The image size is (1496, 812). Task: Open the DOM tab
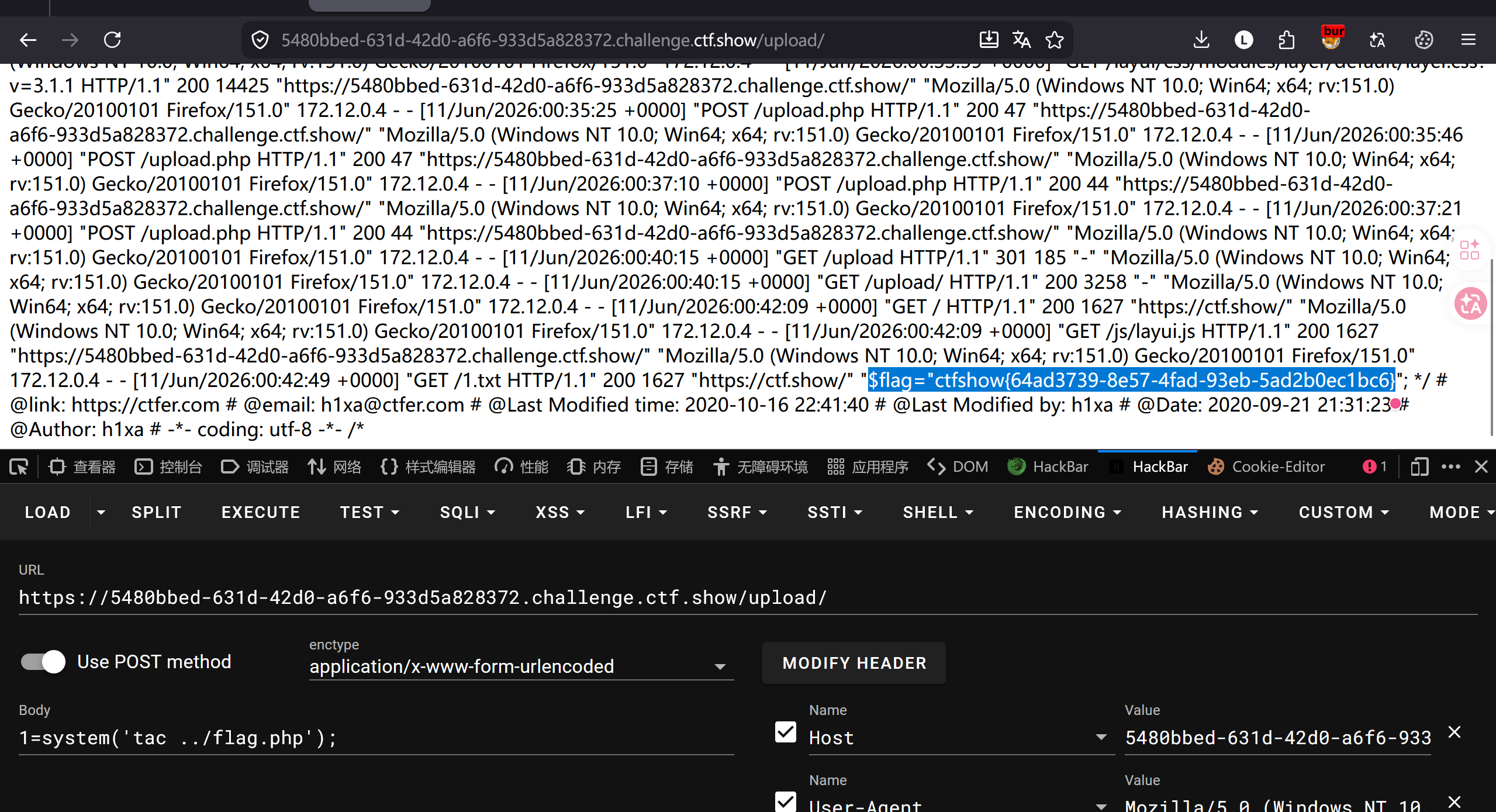(x=958, y=467)
